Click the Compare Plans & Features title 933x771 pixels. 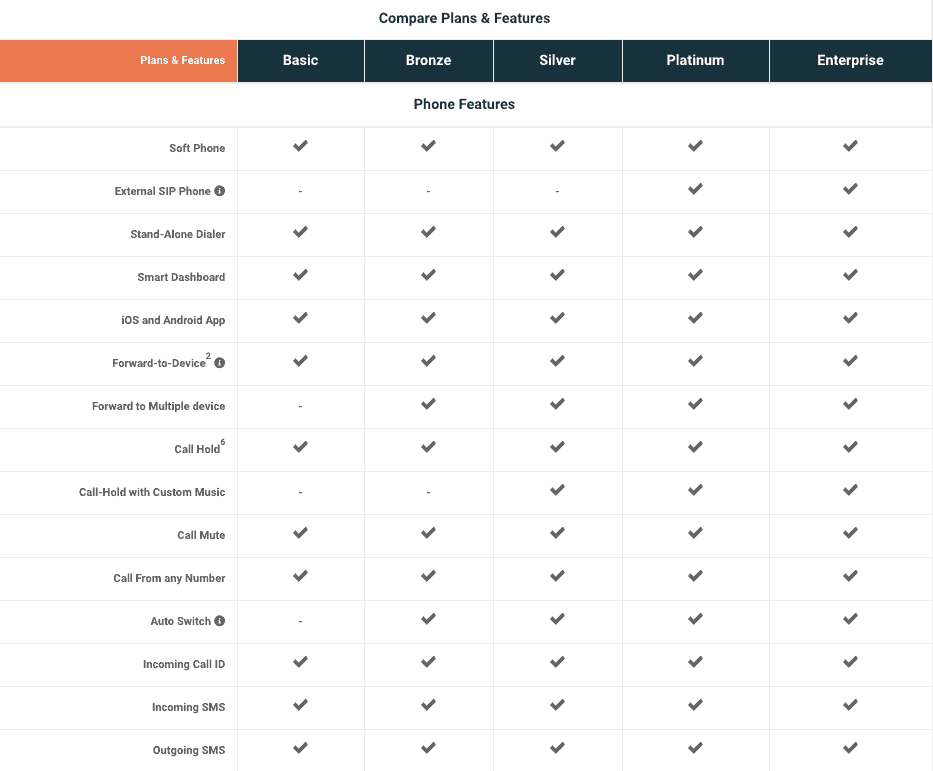tap(464, 18)
